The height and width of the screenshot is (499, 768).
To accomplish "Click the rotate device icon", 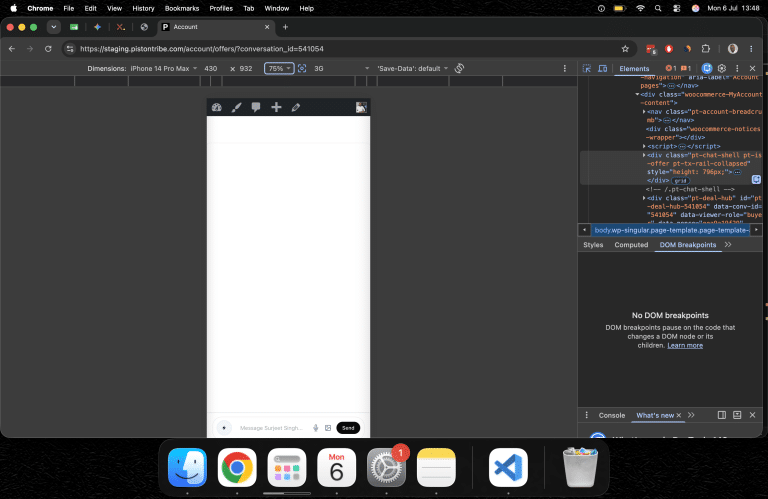I will [459, 68].
